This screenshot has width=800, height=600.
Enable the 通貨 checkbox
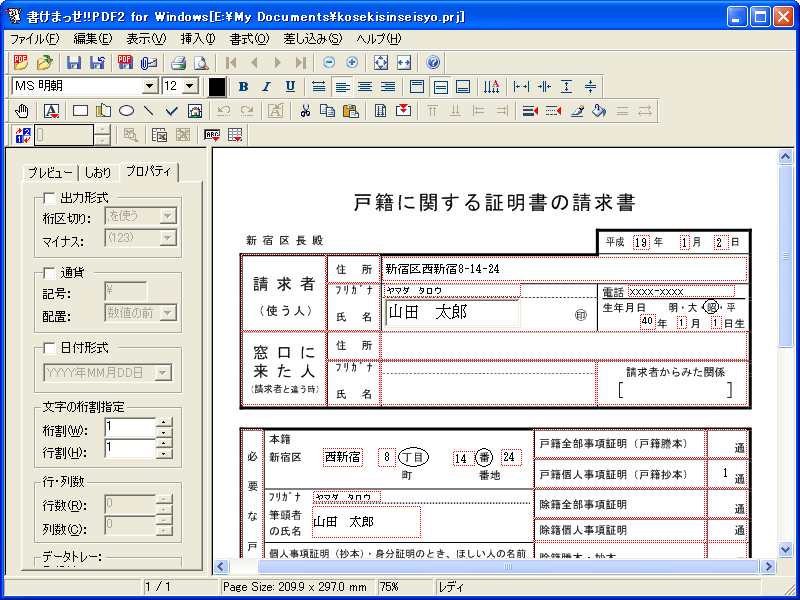(x=49, y=273)
